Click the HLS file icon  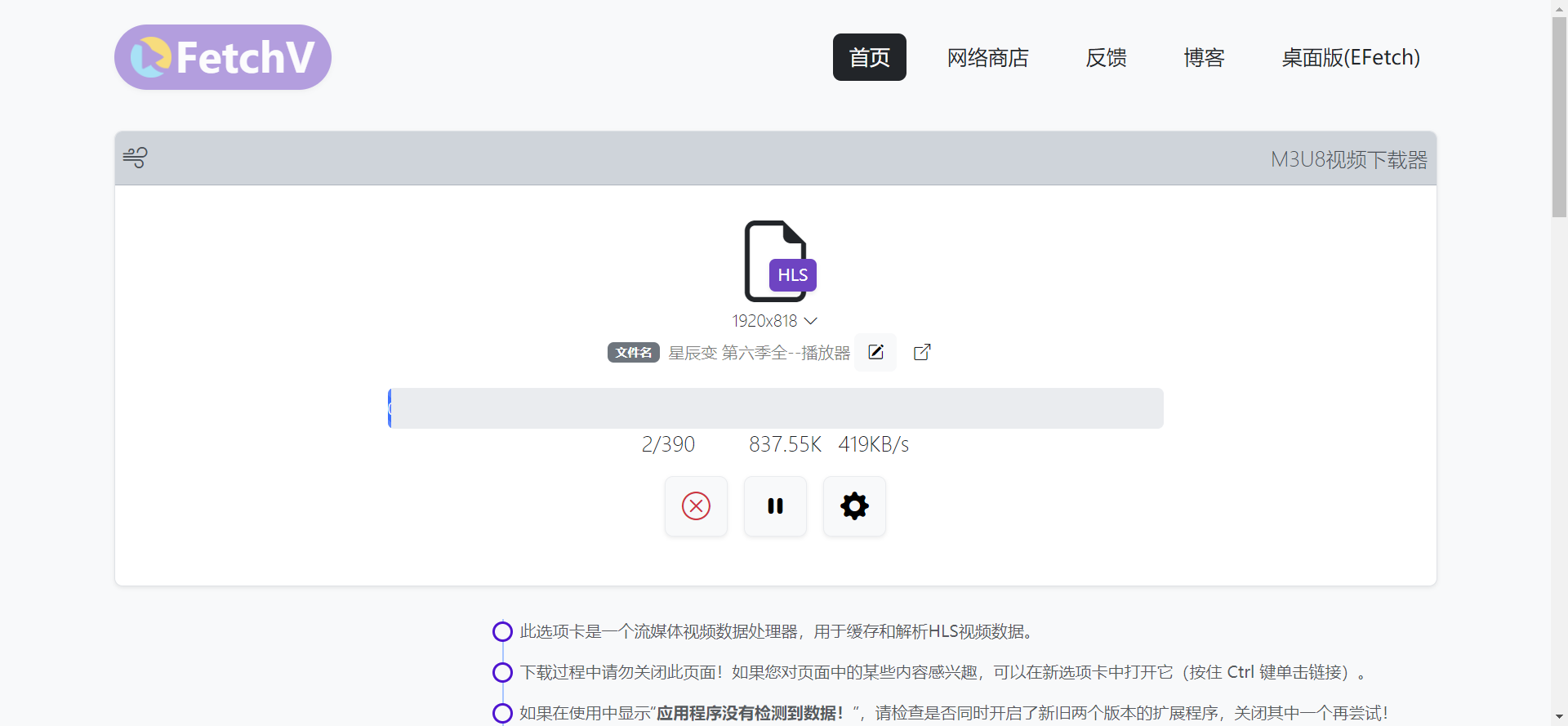click(779, 261)
